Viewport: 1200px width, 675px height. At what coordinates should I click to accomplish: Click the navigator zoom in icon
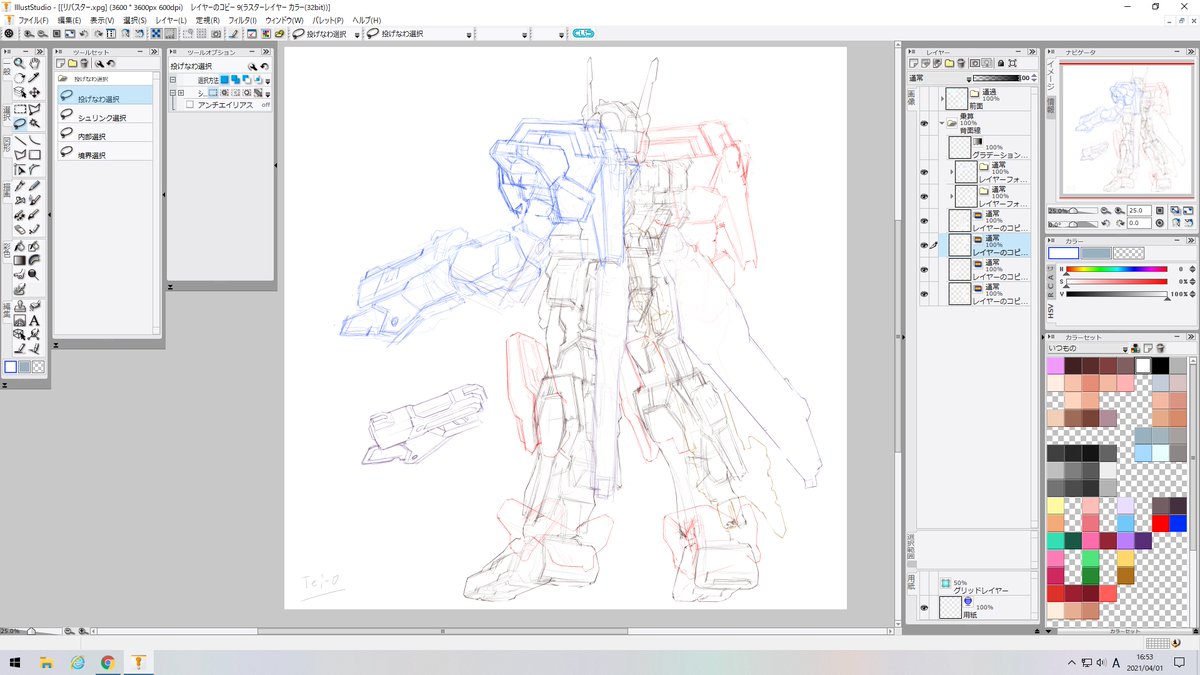1119,210
